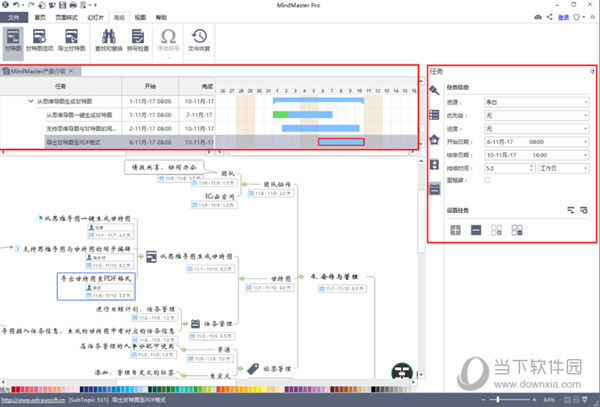Click the third task settings grid icon
This screenshot has width=600, height=407.
(496, 230)
